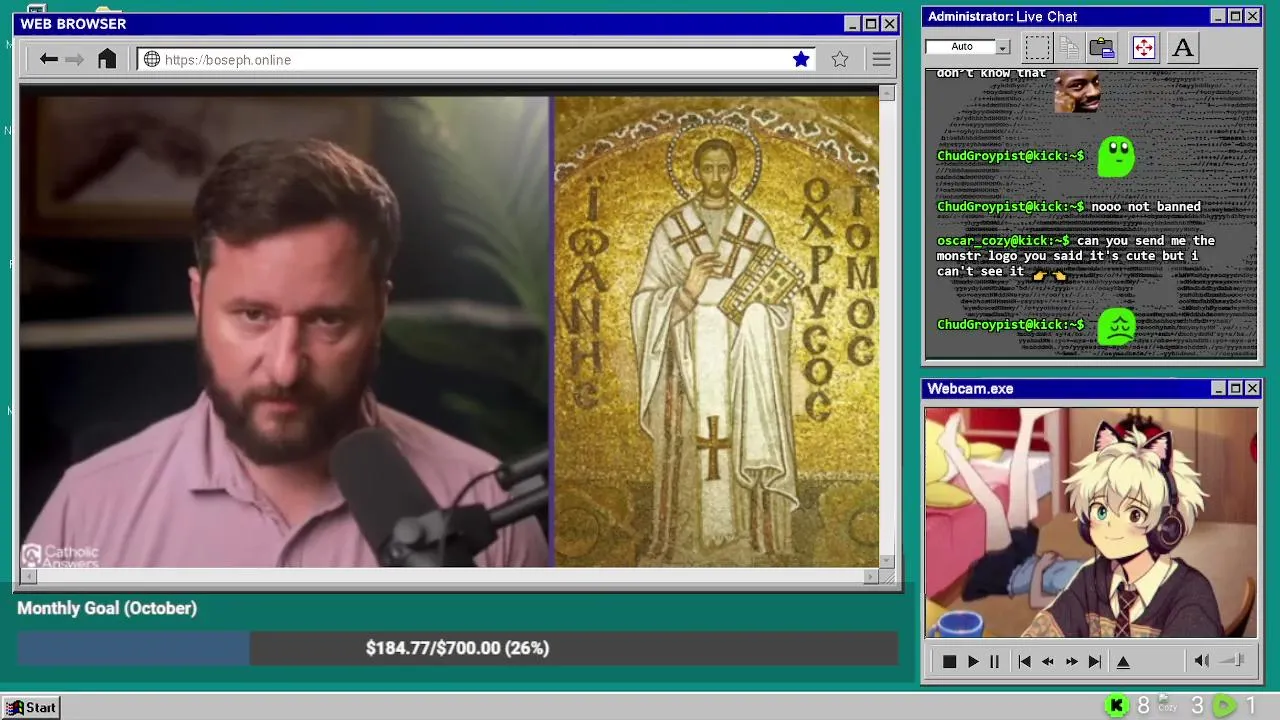Open the browser home page icon

(x=107, y=59)
